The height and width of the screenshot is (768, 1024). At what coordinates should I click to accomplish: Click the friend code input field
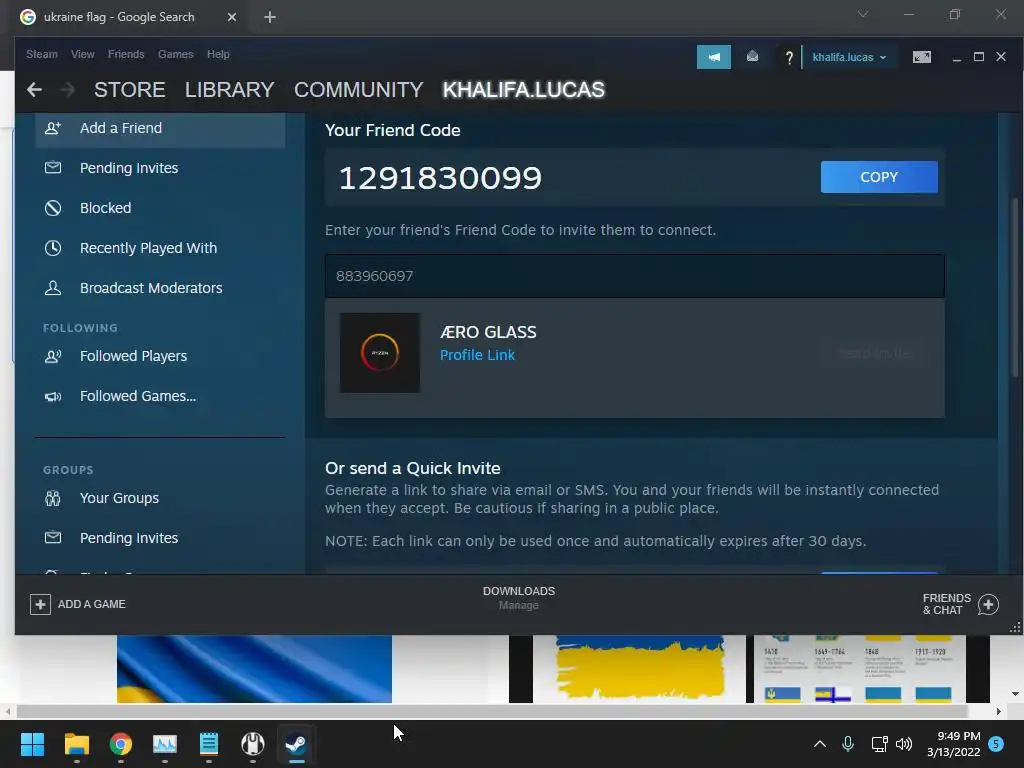point(635,276)
